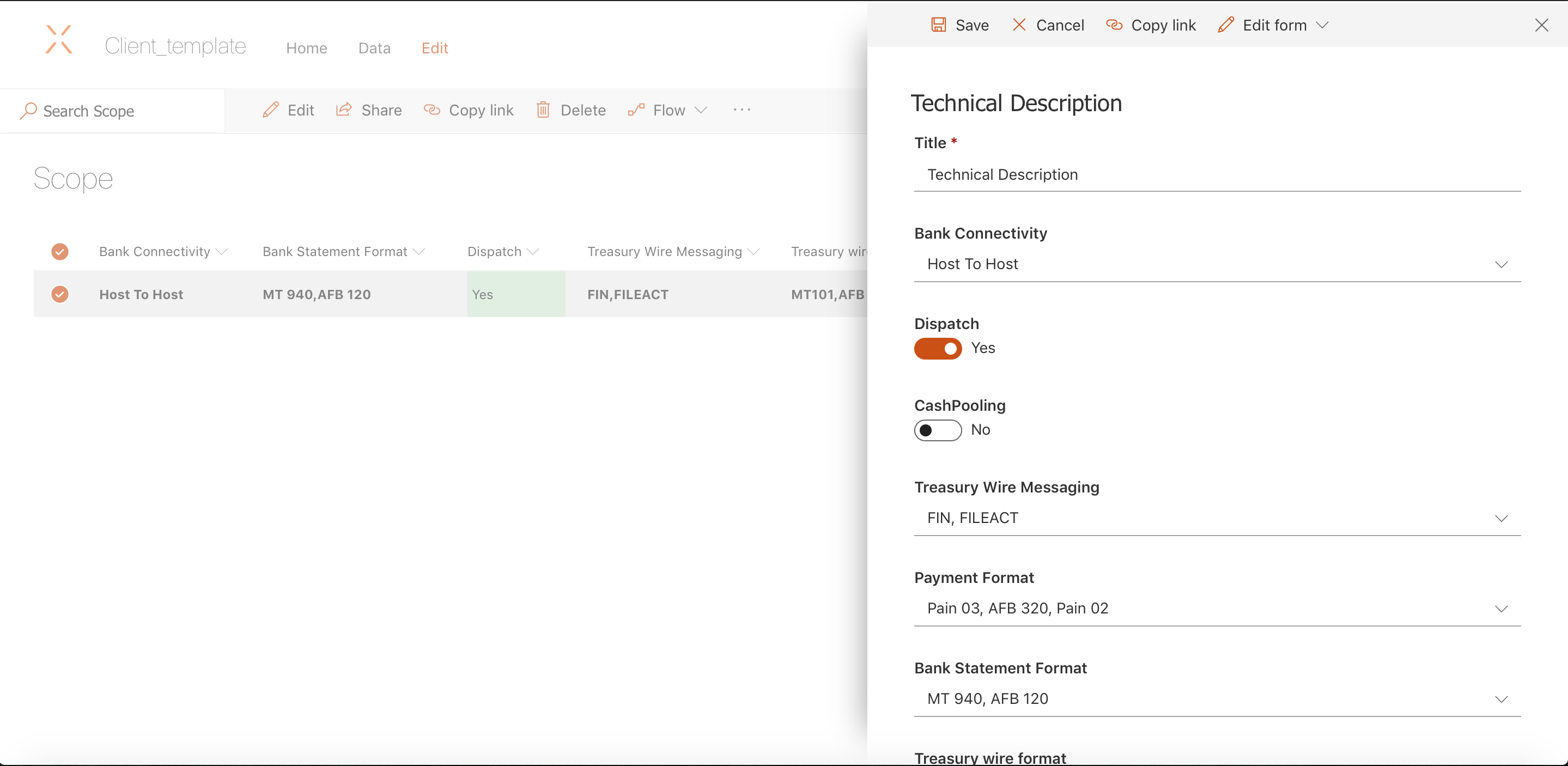
Task: Open the Bank Statement Format dropdown in form
Action: pos(1217,699)
